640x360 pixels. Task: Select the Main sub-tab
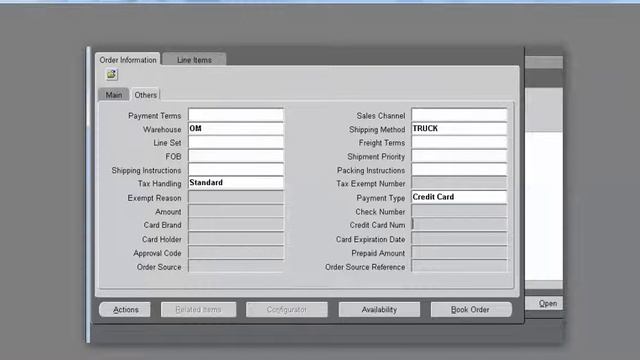113,95
